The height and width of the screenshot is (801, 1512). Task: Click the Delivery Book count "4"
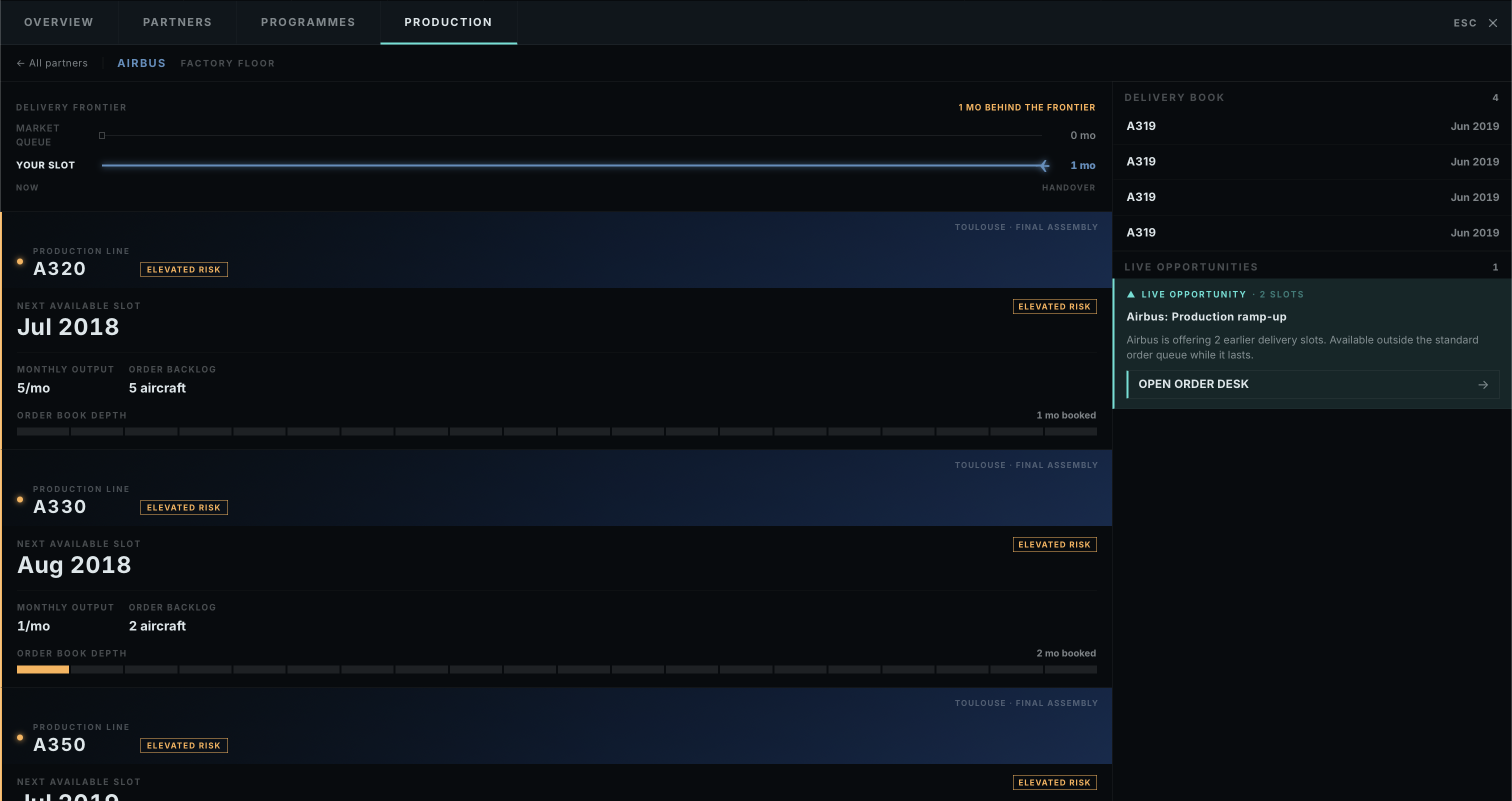1495,97
